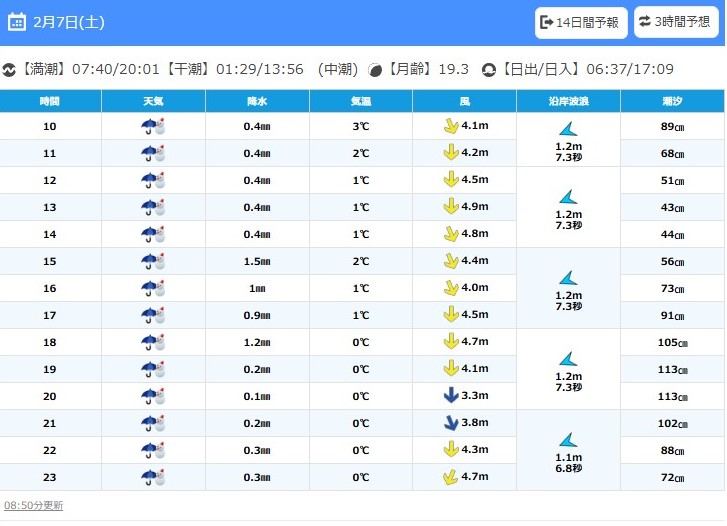Click the 1.5mm precipitation cell at 15時
This screenshot has height=526, width=727.
257,261
